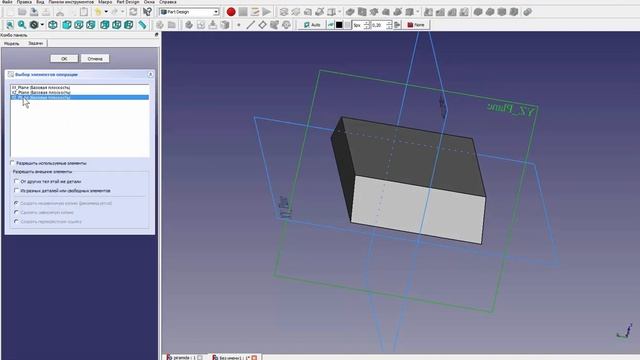
Task: Set the bottom view cube icon
Action: coord(117,25)
